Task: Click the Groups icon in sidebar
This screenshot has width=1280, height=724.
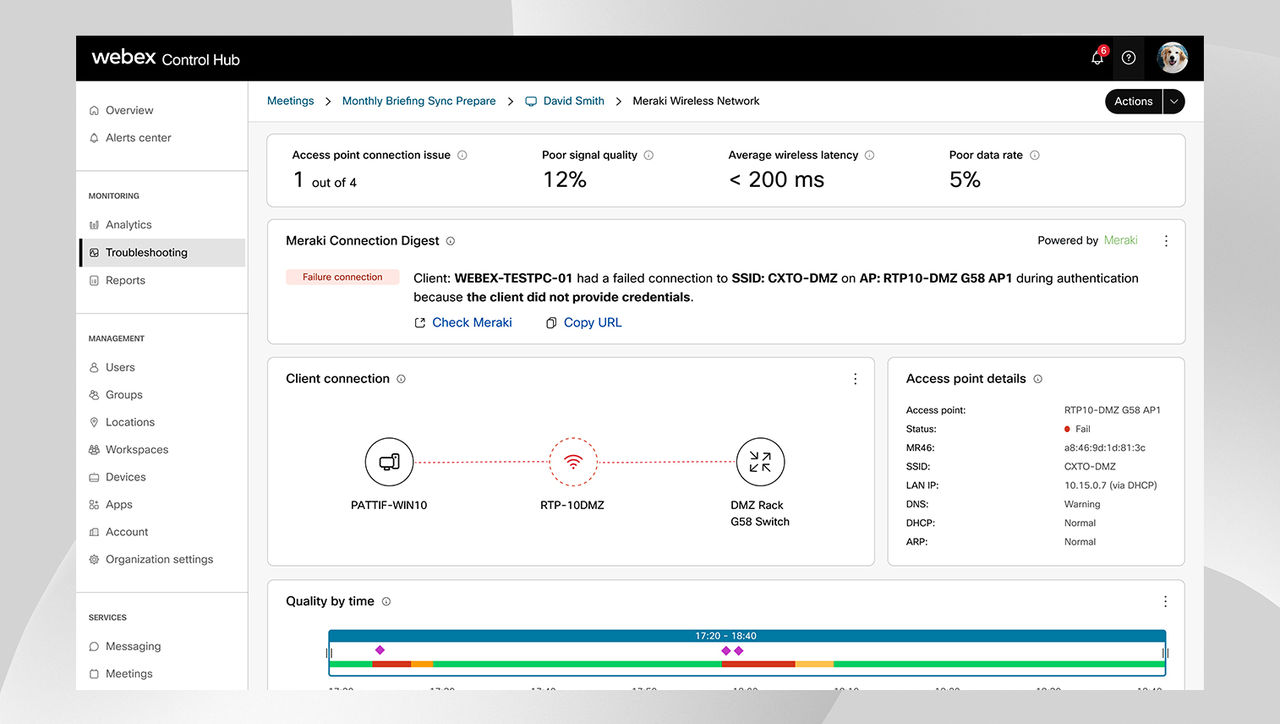Action: click(94, 395)
